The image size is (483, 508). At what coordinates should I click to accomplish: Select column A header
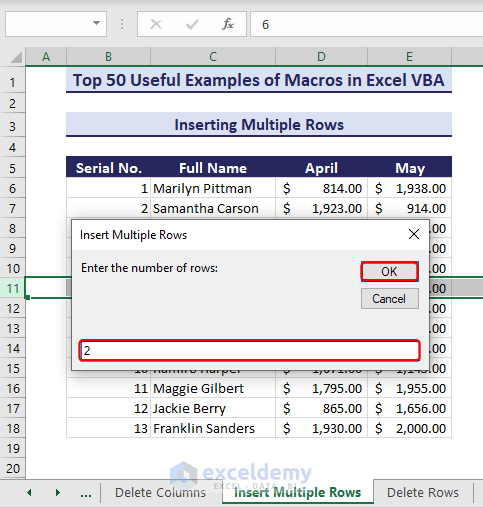46,57
